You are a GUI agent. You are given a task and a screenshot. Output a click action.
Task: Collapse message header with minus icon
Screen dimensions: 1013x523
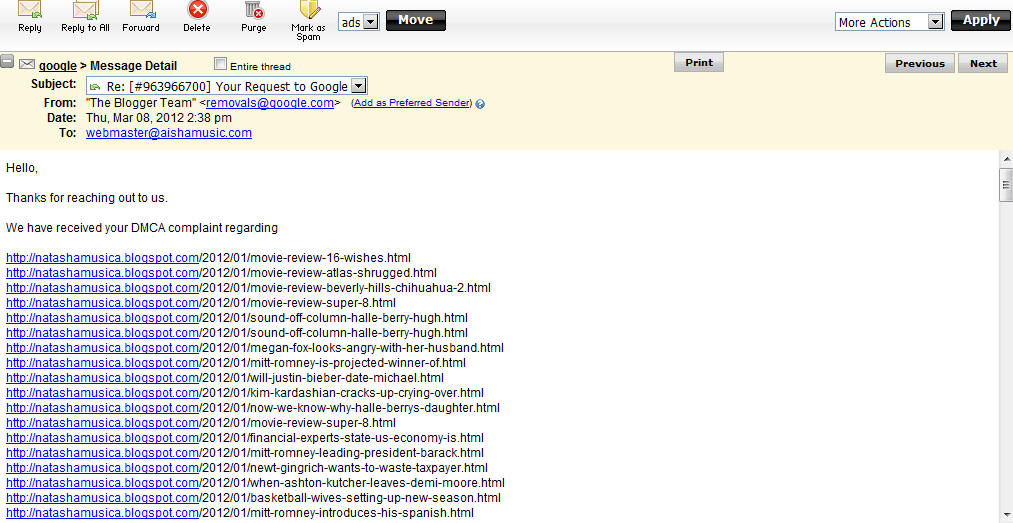(x=7, y=62)
